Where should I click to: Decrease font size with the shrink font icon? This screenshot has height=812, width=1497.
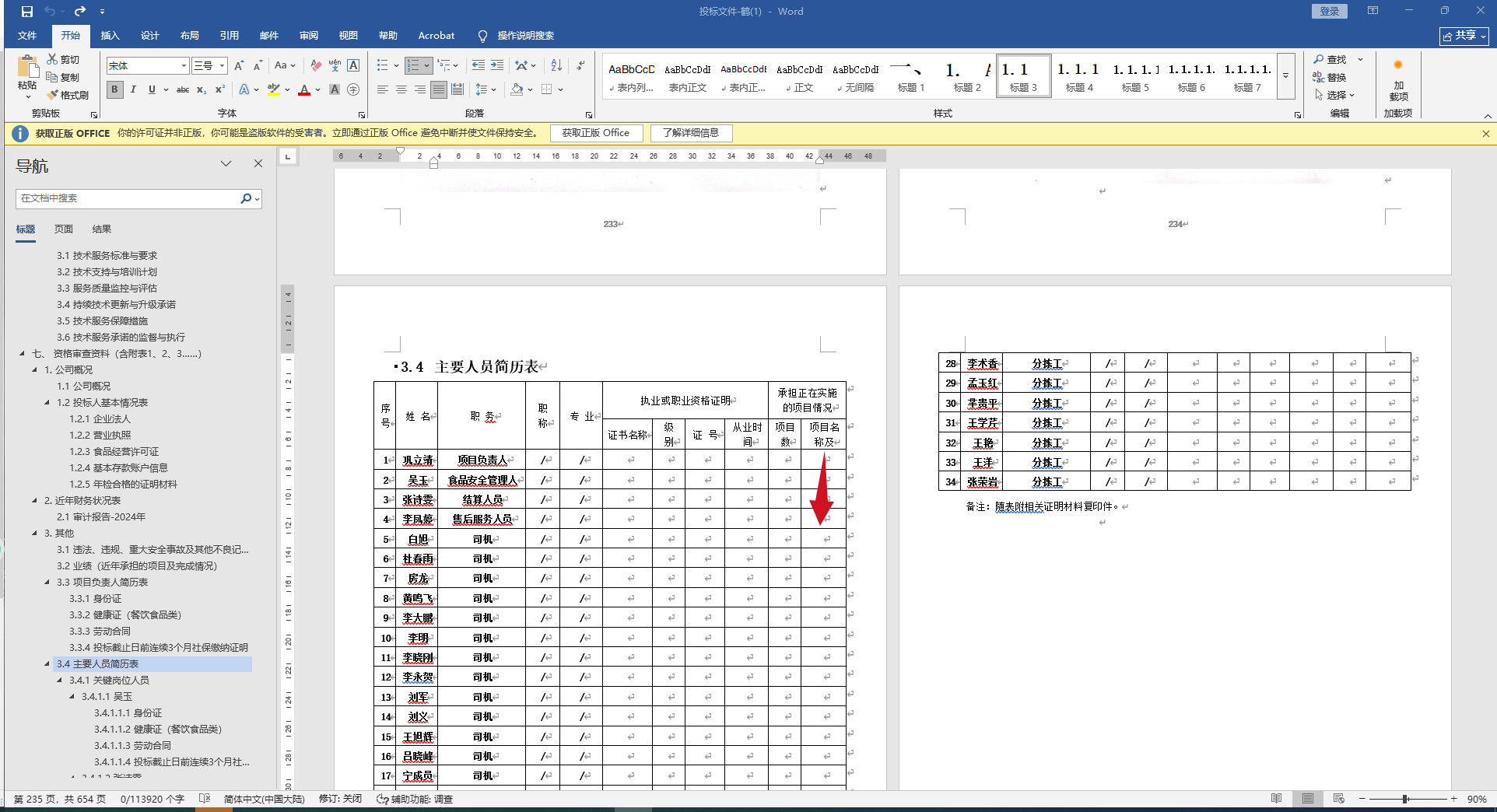point(258,65)
